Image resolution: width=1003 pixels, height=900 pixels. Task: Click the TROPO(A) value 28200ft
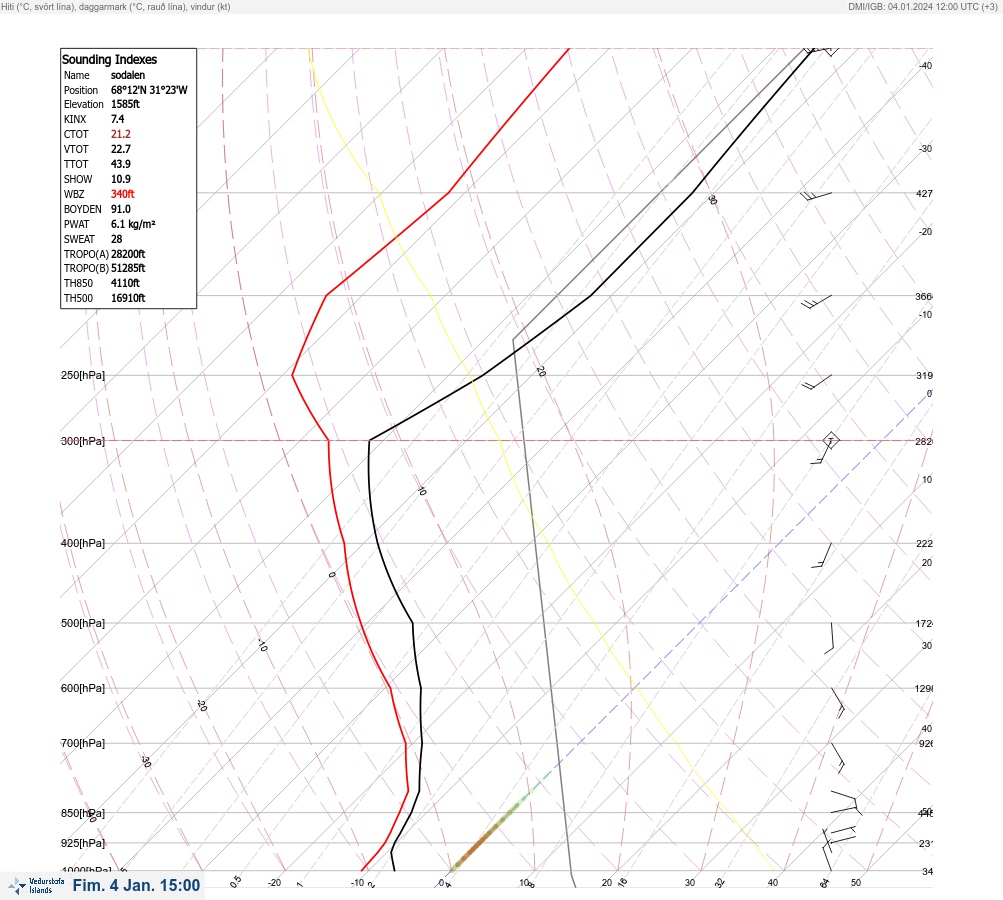(128, 254)
